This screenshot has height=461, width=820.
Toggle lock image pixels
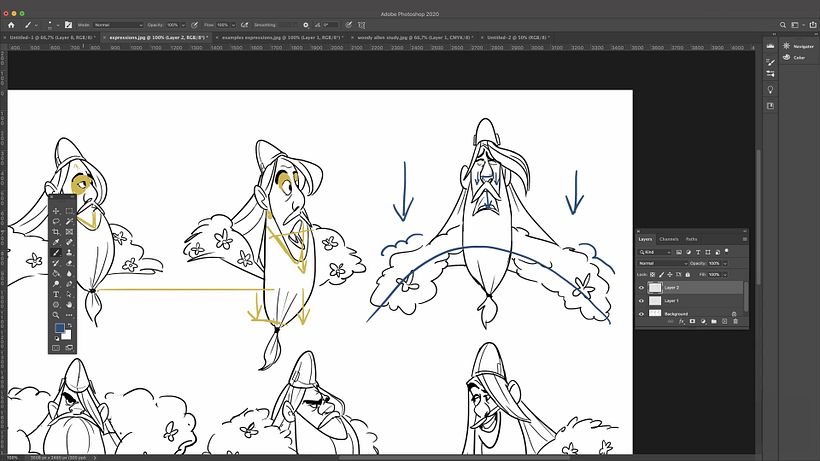point(661,274)
